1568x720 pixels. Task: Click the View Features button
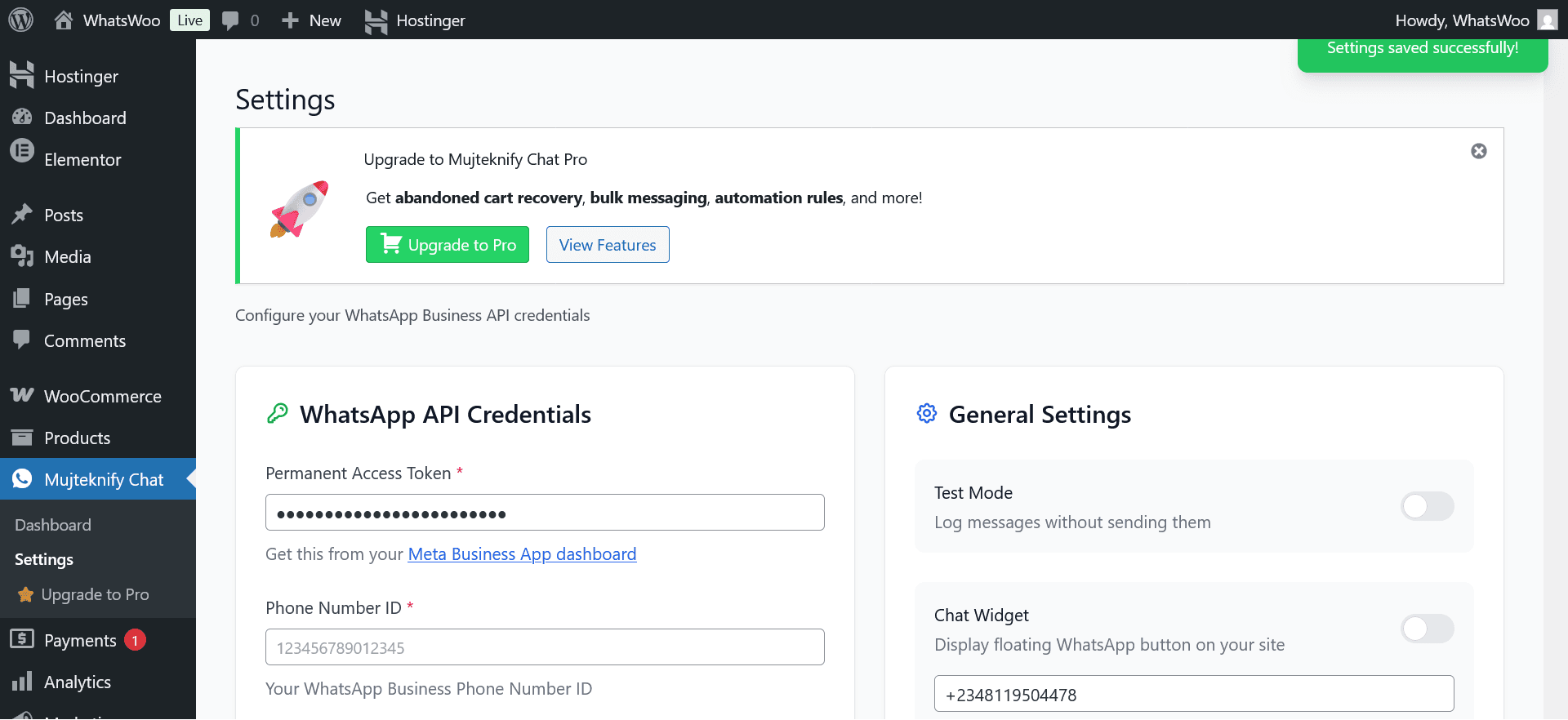point(608,245)
